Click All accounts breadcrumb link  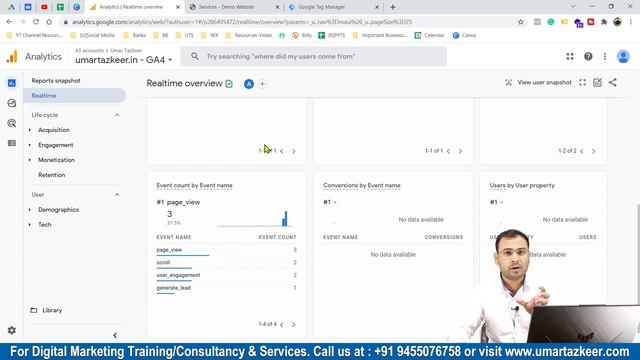point(89,51)
